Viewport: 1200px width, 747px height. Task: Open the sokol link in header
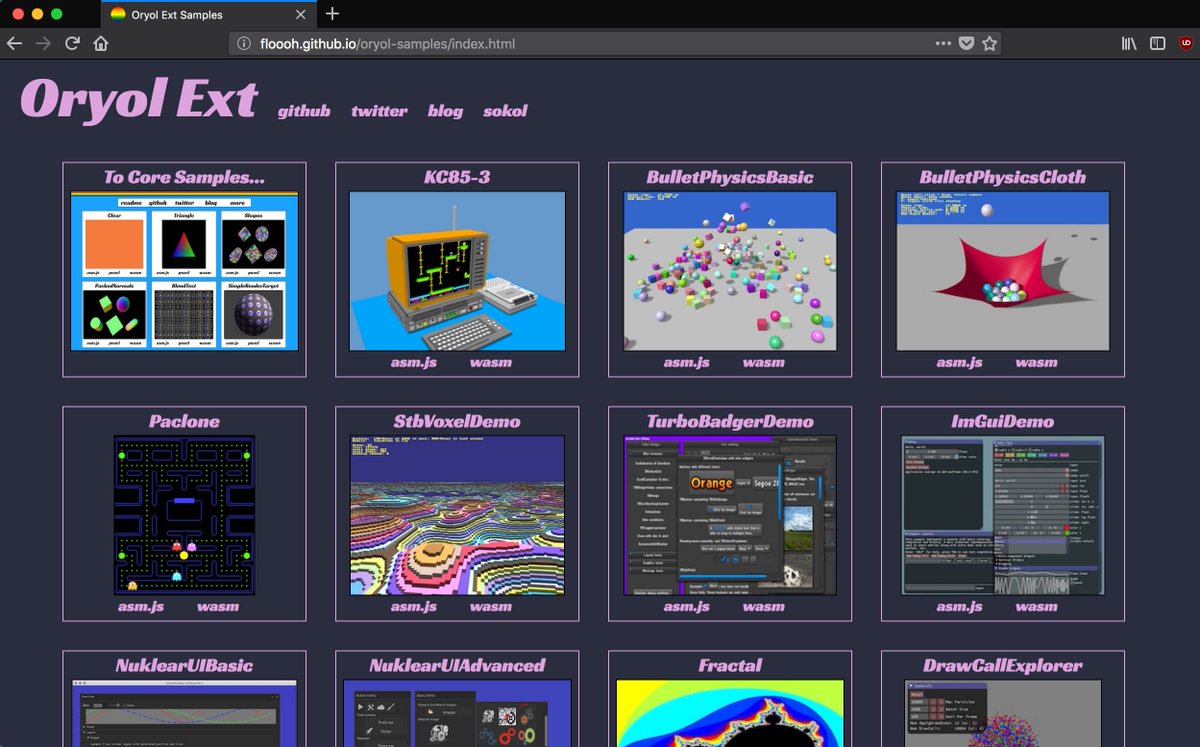click(x=505, y=111)
